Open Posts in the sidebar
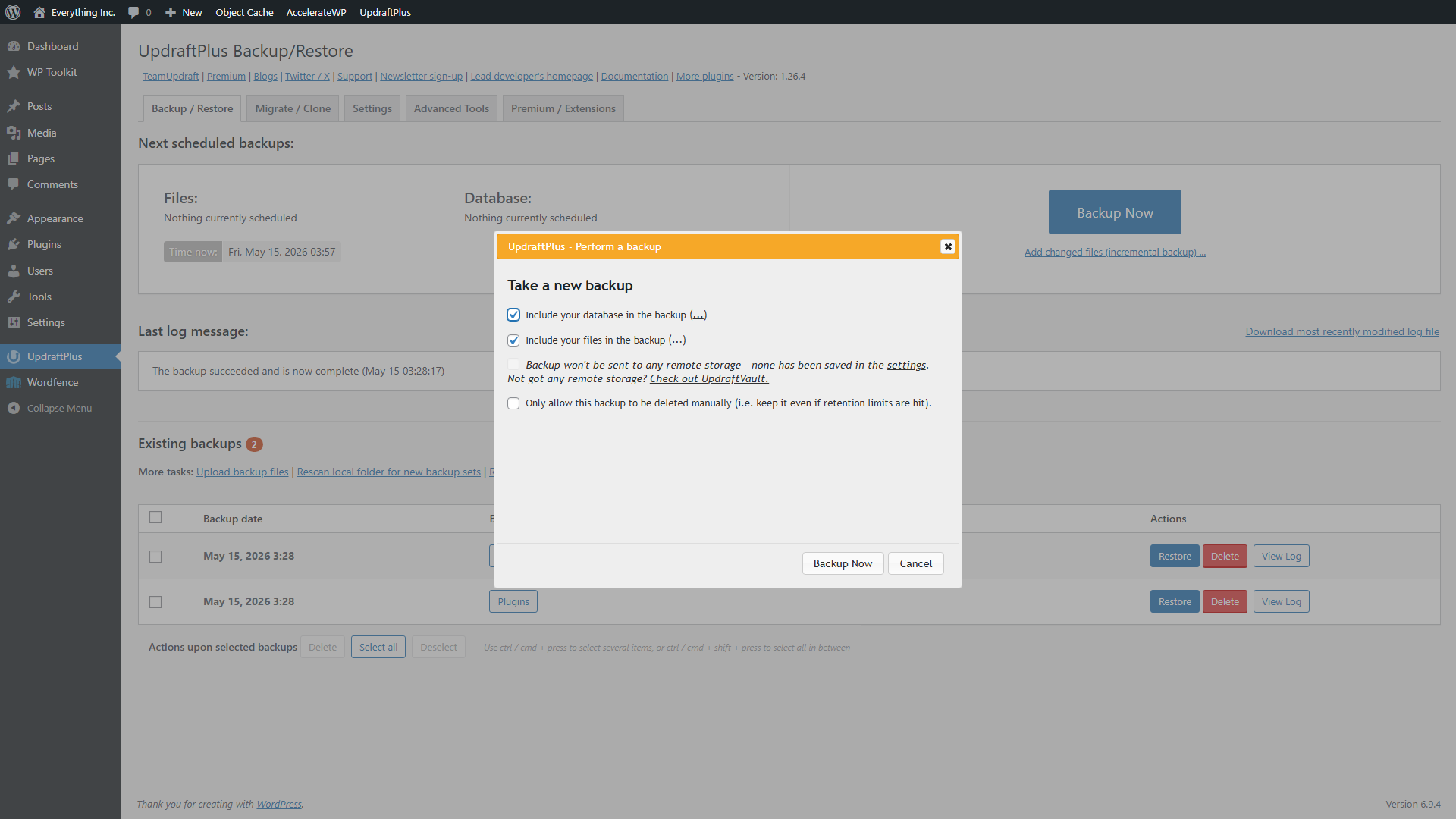Image resolution: width=1456 pixels, height=819 pixels. tap(61, 106)
